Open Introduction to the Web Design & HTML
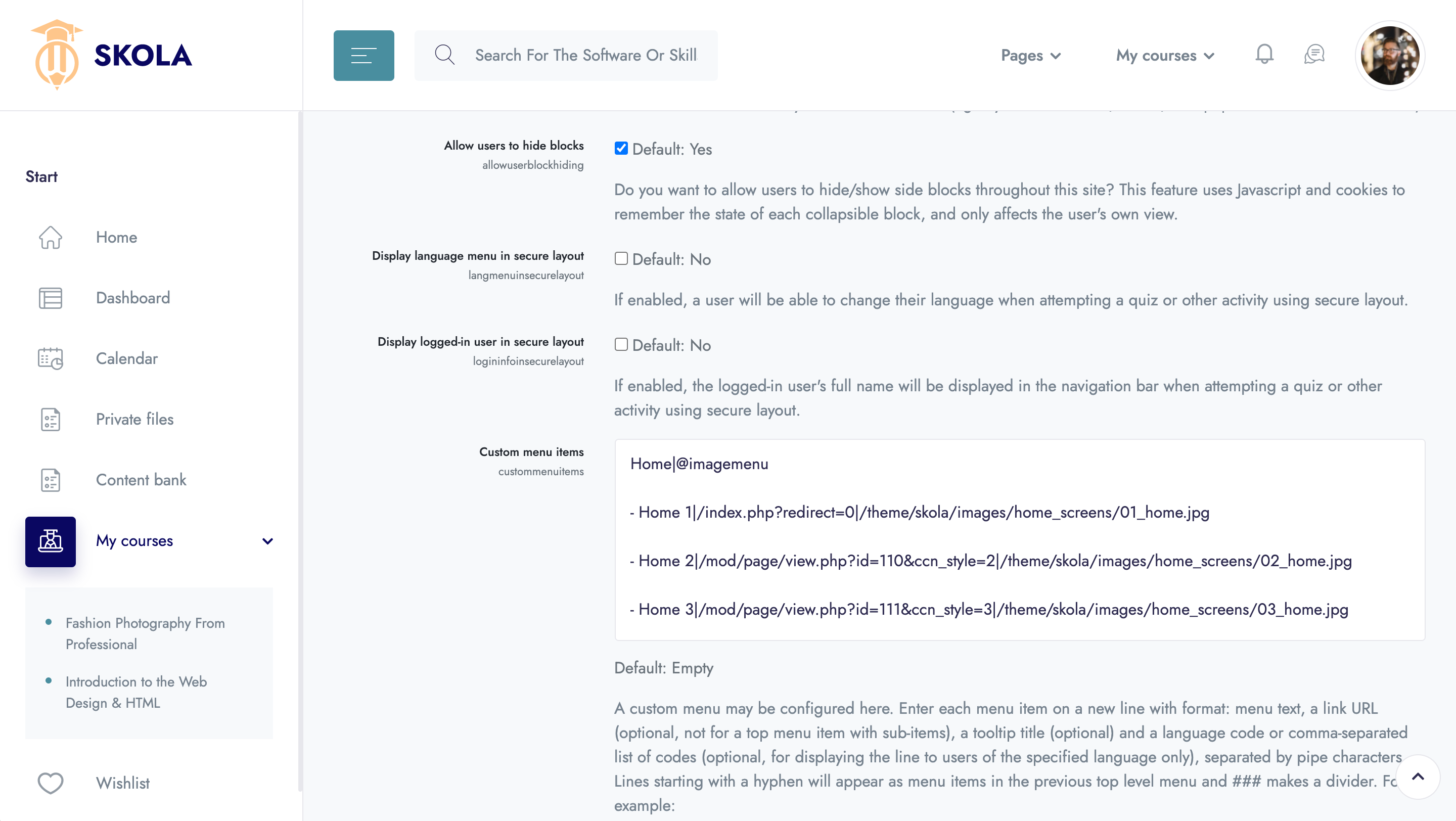 [x=135, y=692]
